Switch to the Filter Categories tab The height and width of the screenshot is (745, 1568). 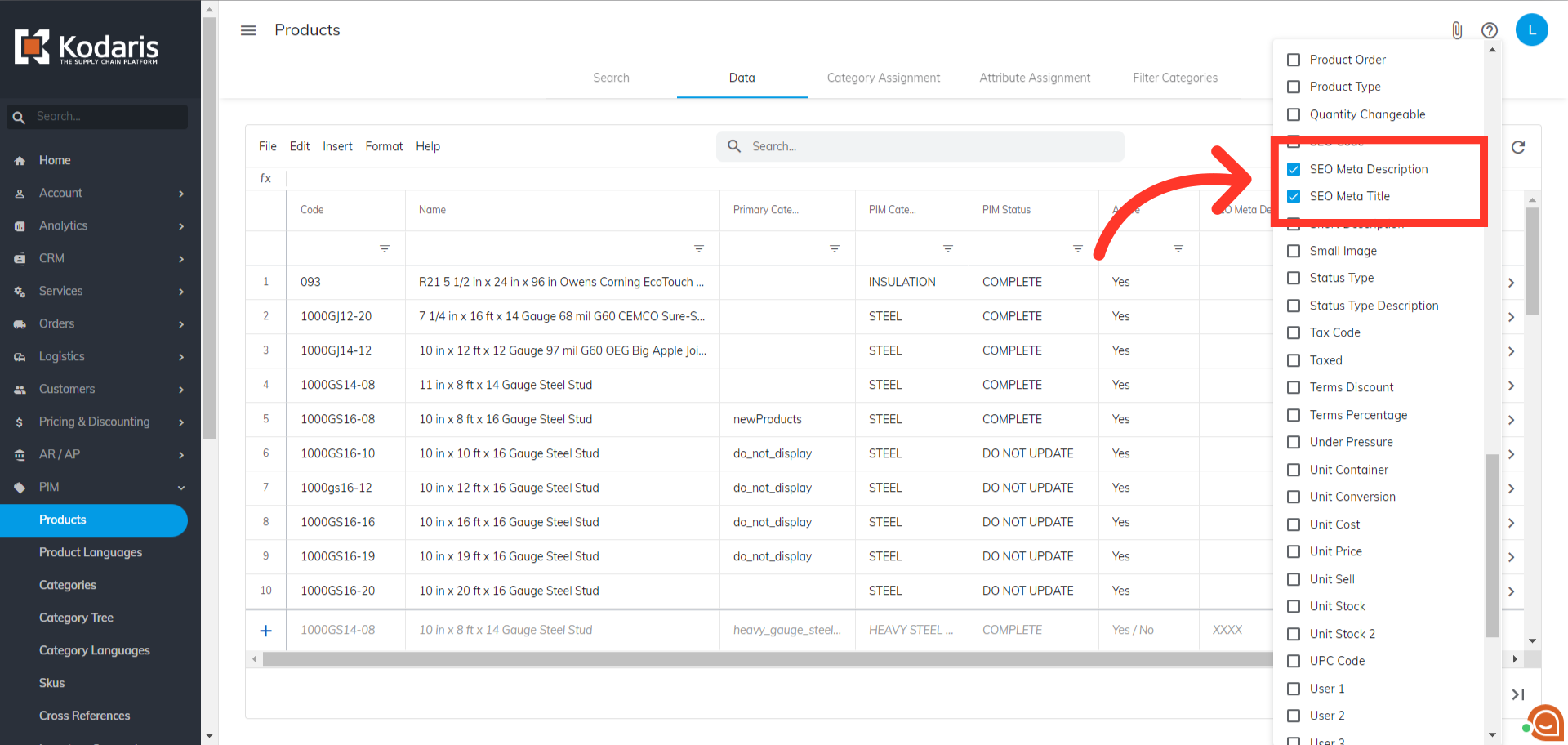[1175, 78]
